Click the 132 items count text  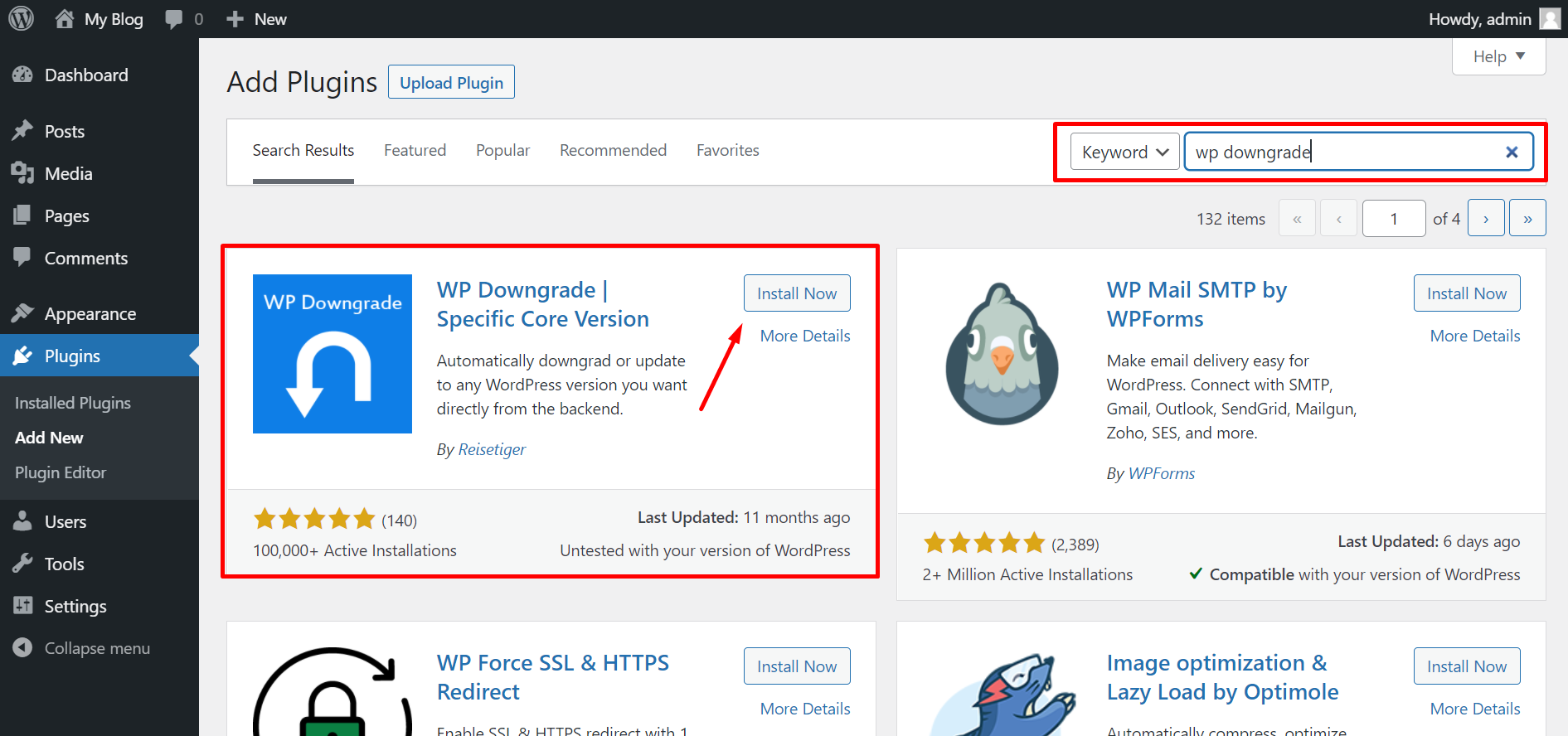(1231, 219)
